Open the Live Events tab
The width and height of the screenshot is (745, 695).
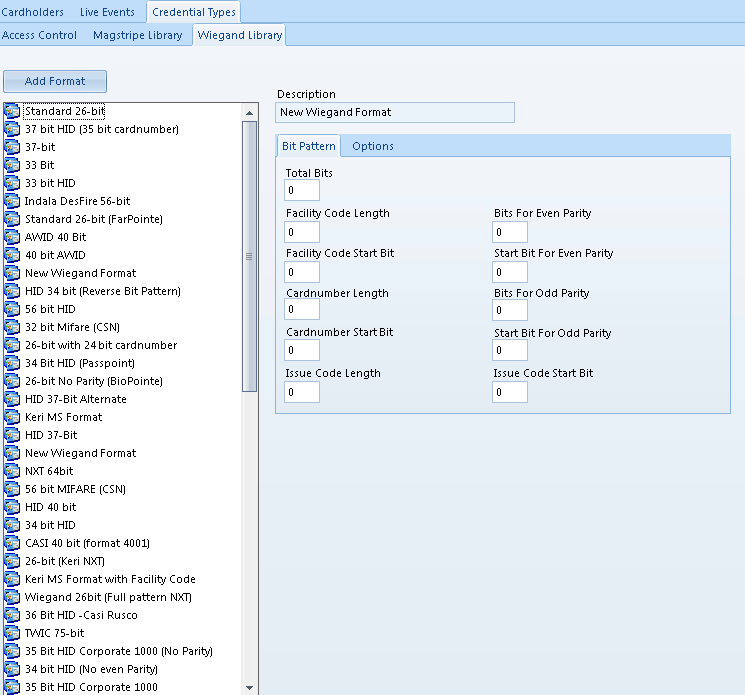coord(109,12)
